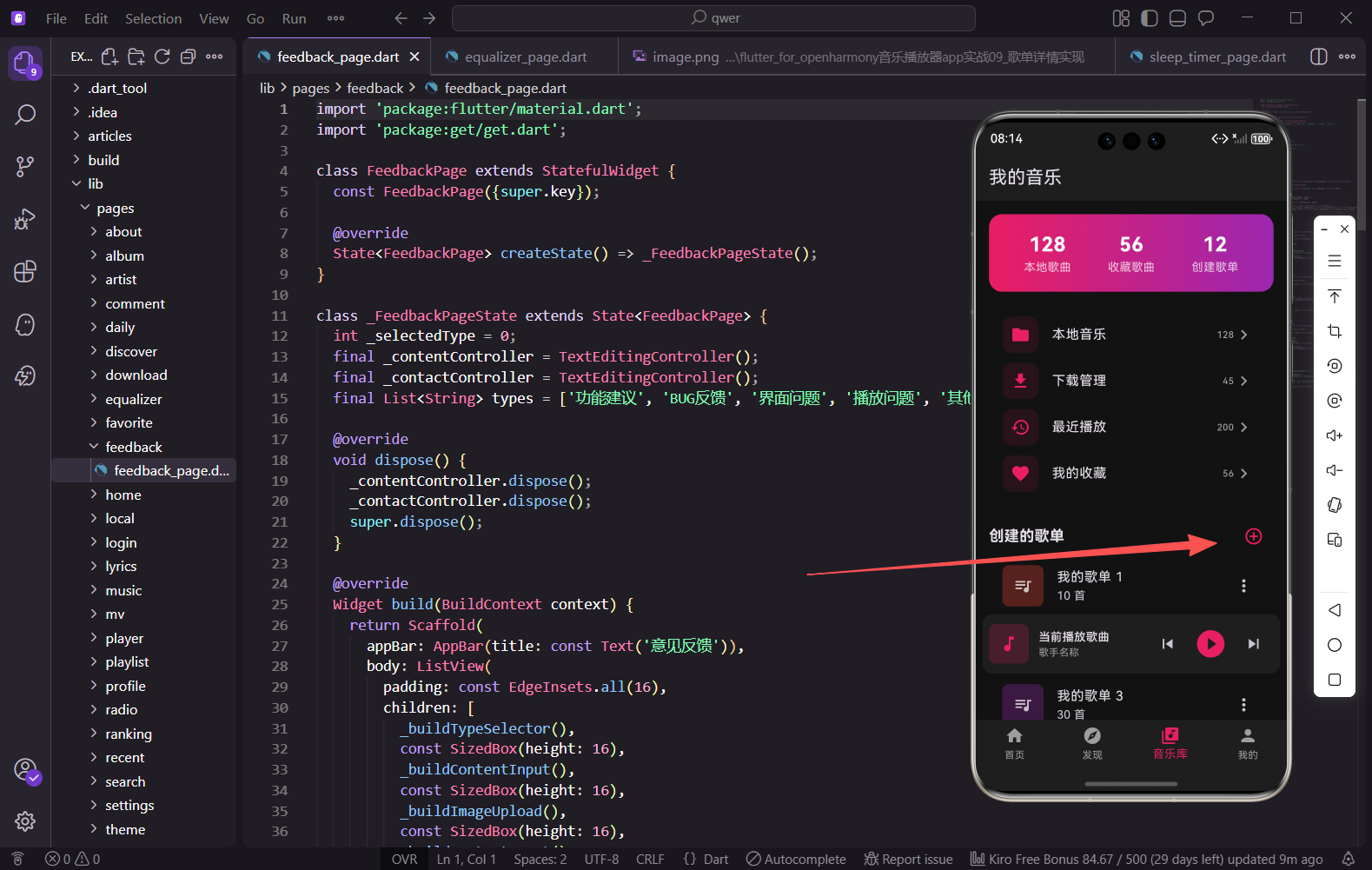Open 最近播放 in the phone app
The width and height of the screenshot is (1372, 870).
point(1131,427)
